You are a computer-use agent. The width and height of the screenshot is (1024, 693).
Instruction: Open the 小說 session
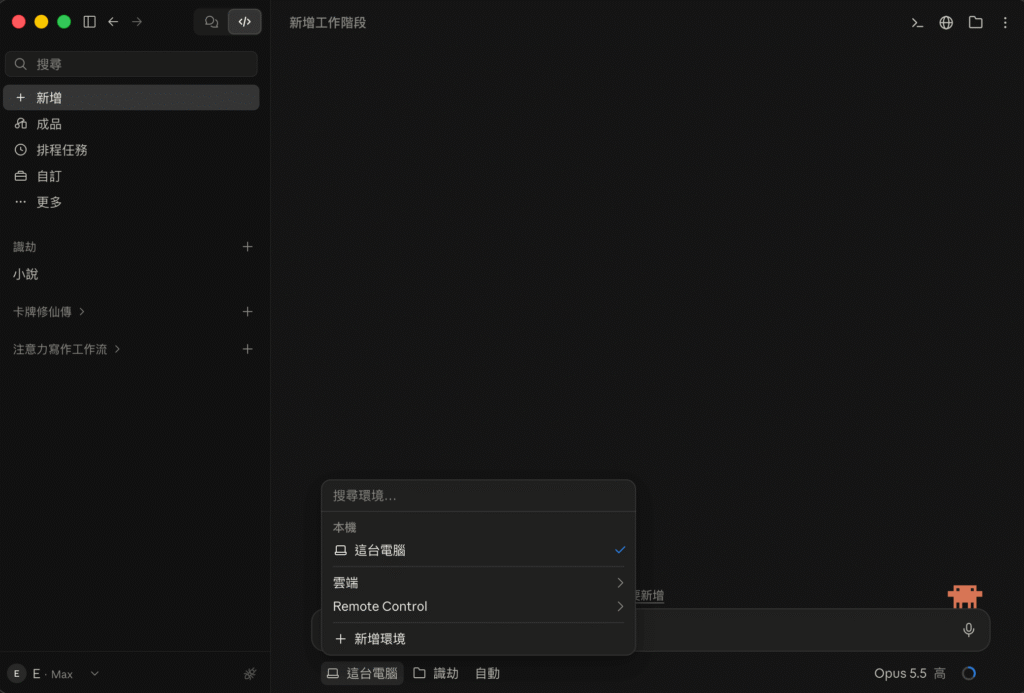coord(131,274)
